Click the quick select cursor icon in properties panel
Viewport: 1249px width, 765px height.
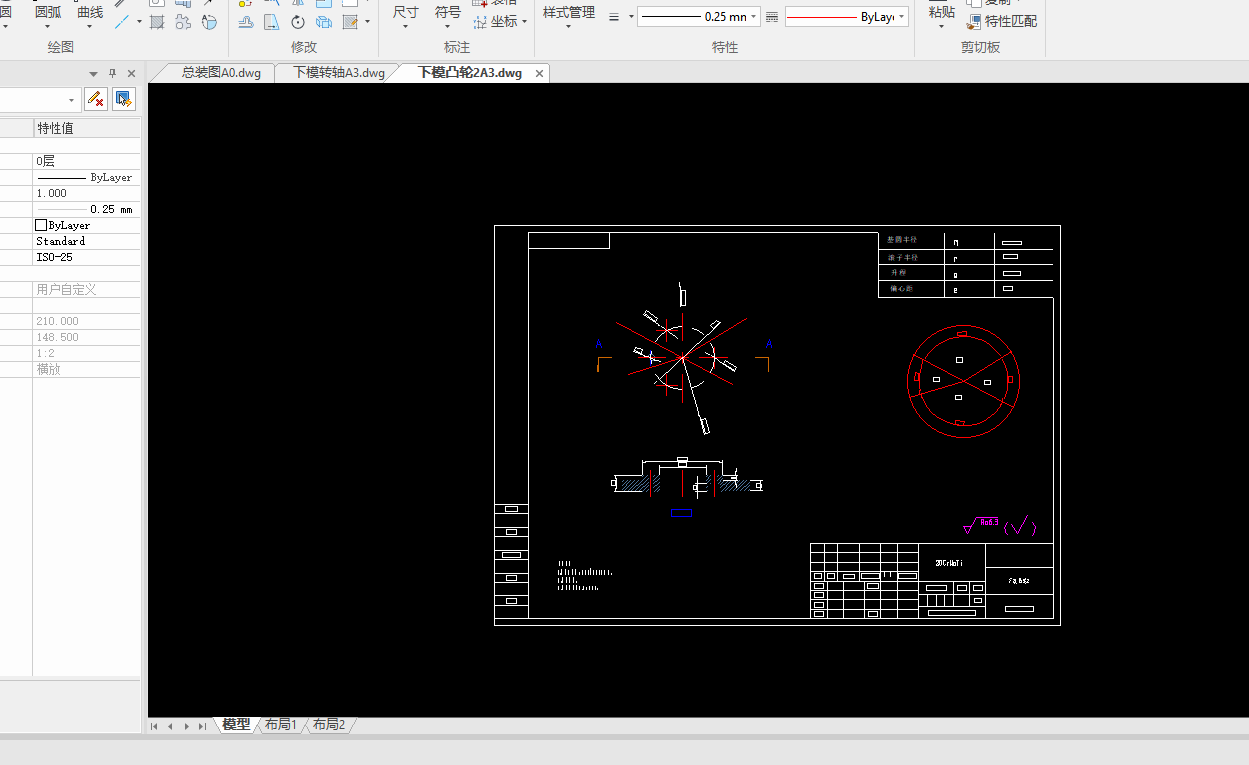pyautogui.click(x=124, y=99)
